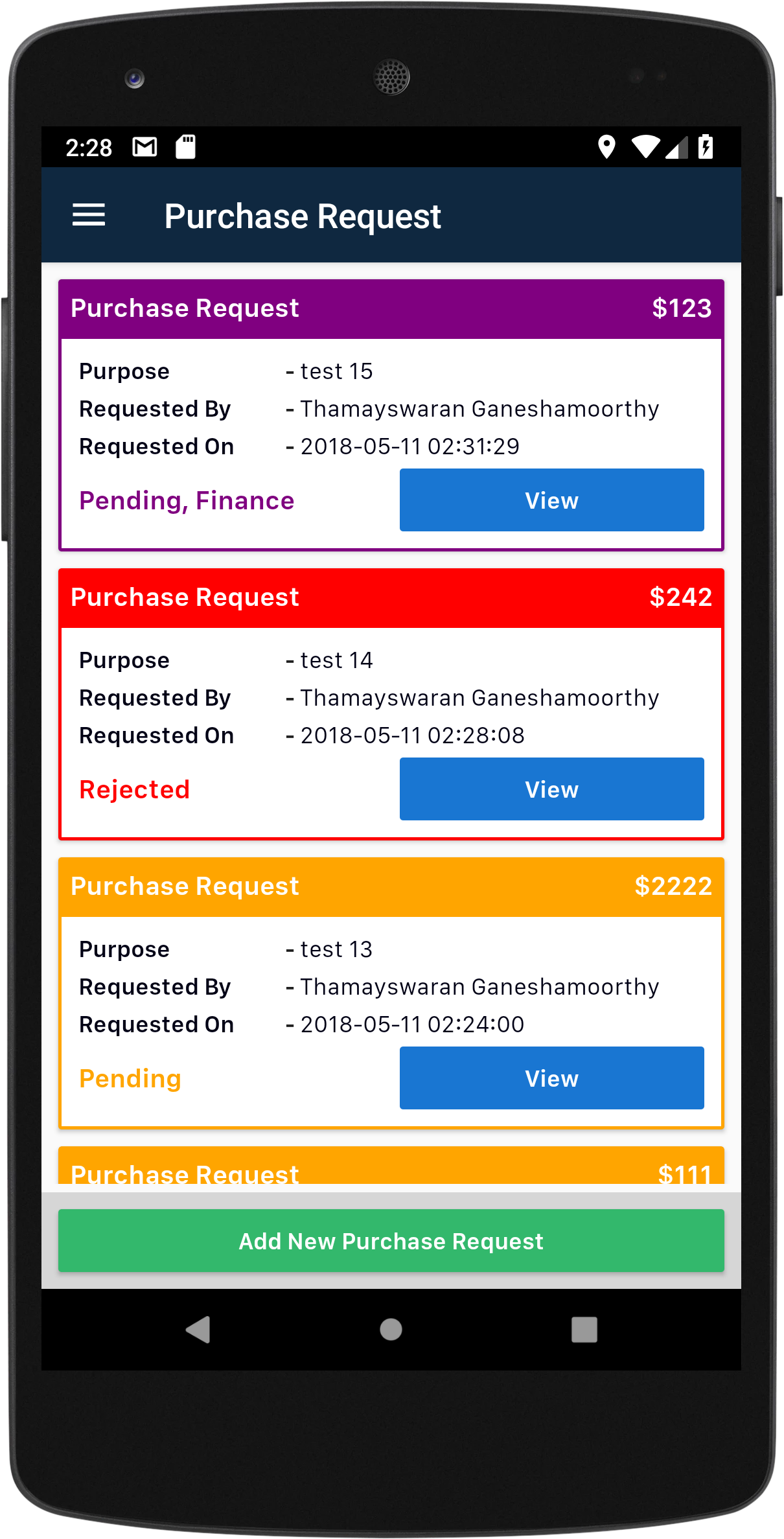The image size is (784, 1539).
Task: Tap the Wi-Fi signal icon
Action: click(645, 147)
